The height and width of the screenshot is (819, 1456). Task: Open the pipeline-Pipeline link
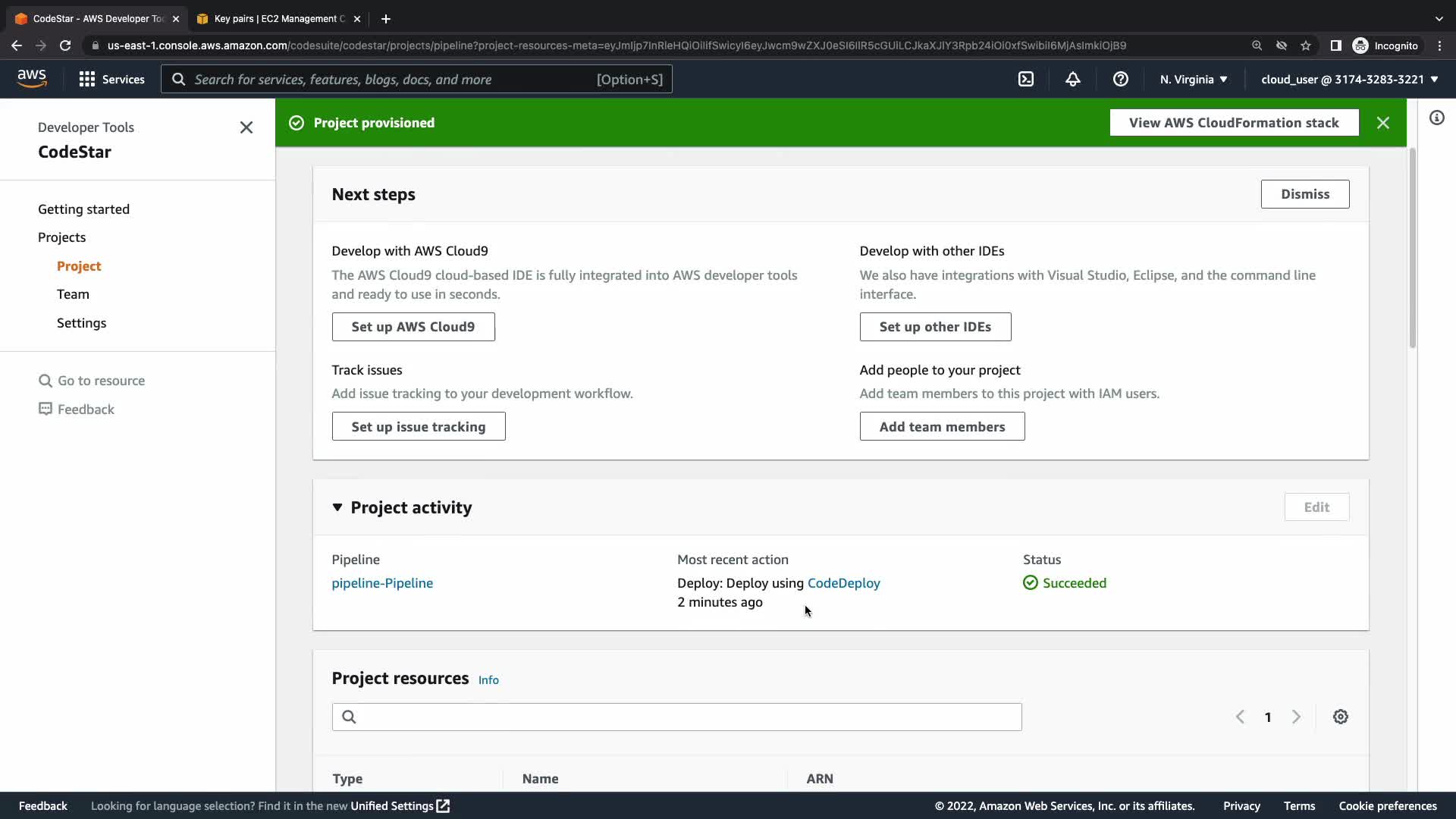click(x=382, y=583)
